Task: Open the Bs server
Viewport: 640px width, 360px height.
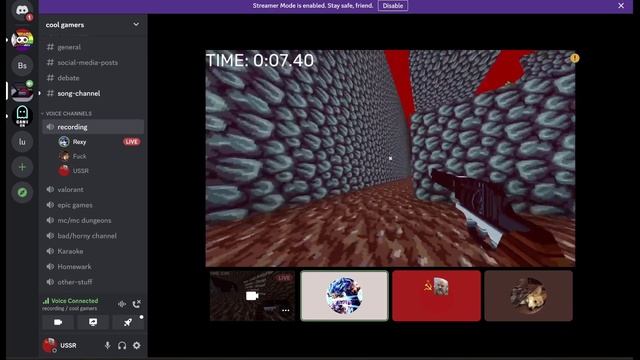Action: coord(22,65)
